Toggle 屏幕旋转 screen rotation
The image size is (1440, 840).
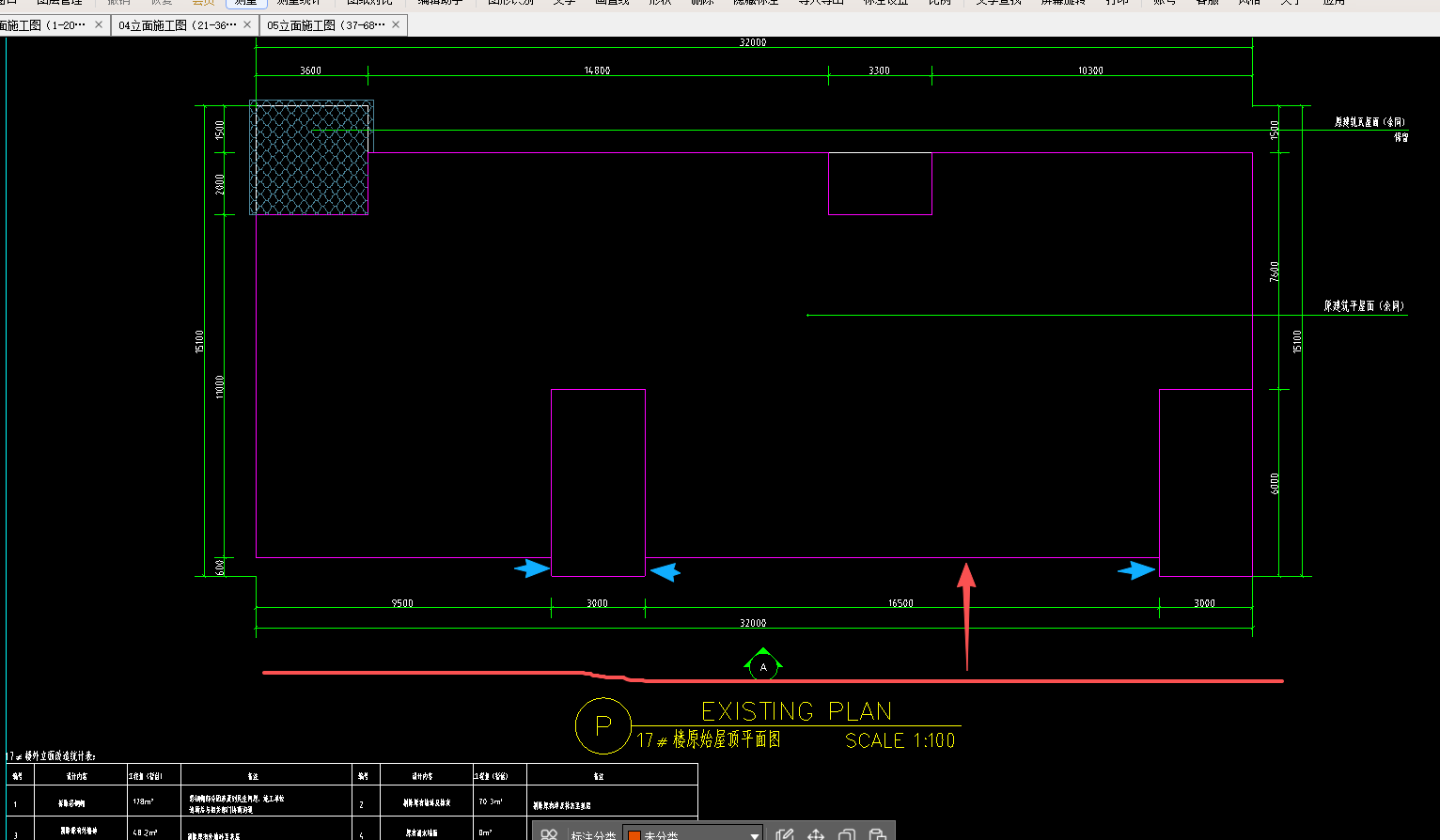click(1062, 2)
